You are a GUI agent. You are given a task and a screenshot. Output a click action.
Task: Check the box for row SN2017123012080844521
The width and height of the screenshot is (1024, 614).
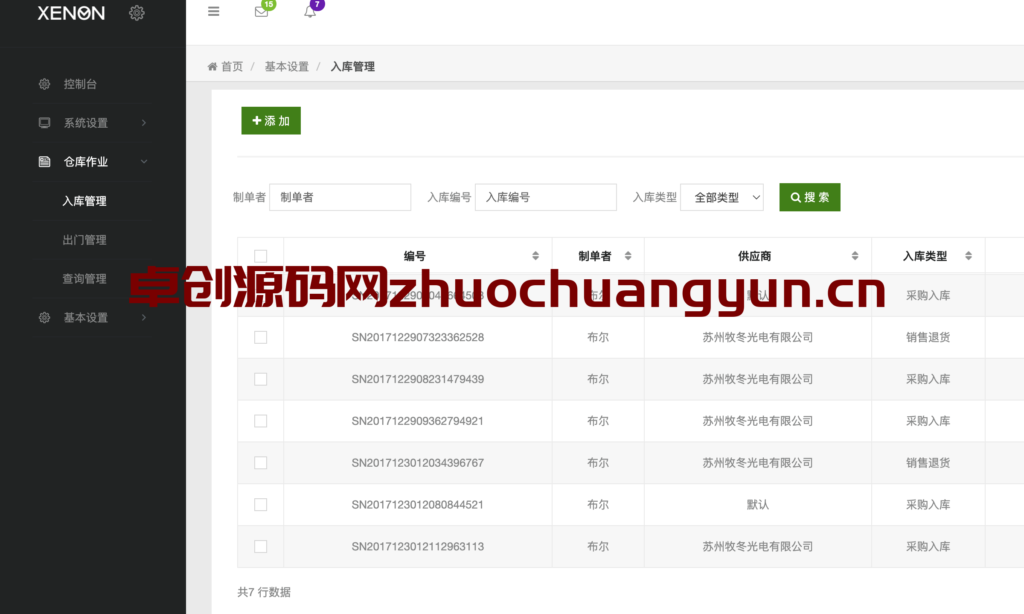coord(261,504)
